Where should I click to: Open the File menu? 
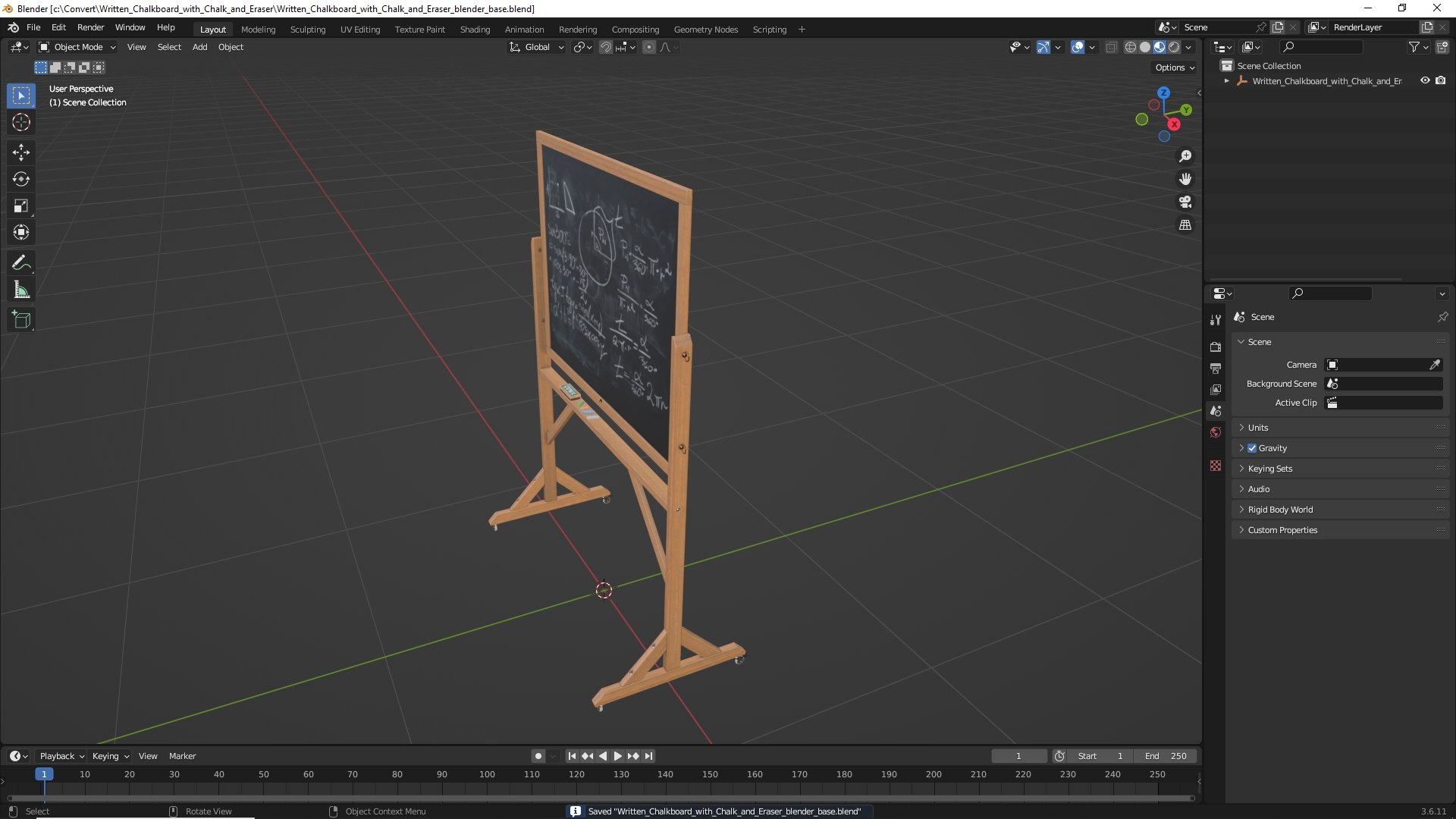click(33, 27)
